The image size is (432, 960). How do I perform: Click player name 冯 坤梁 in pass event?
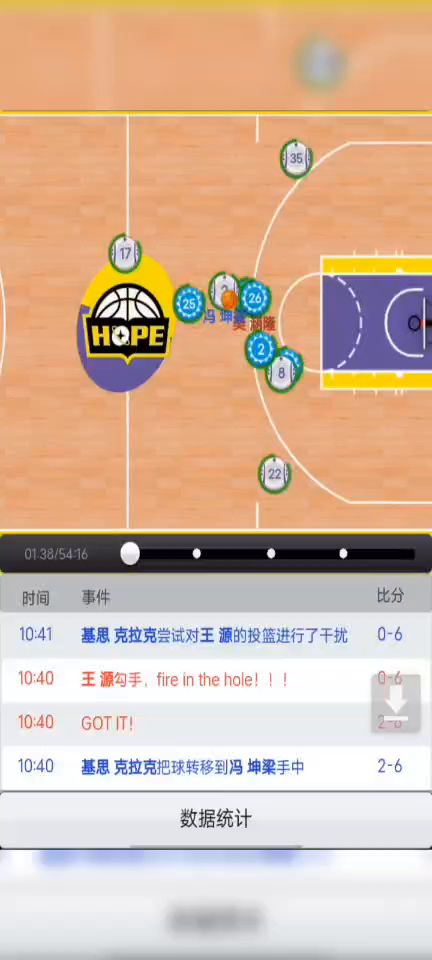[x=253, y=767]
